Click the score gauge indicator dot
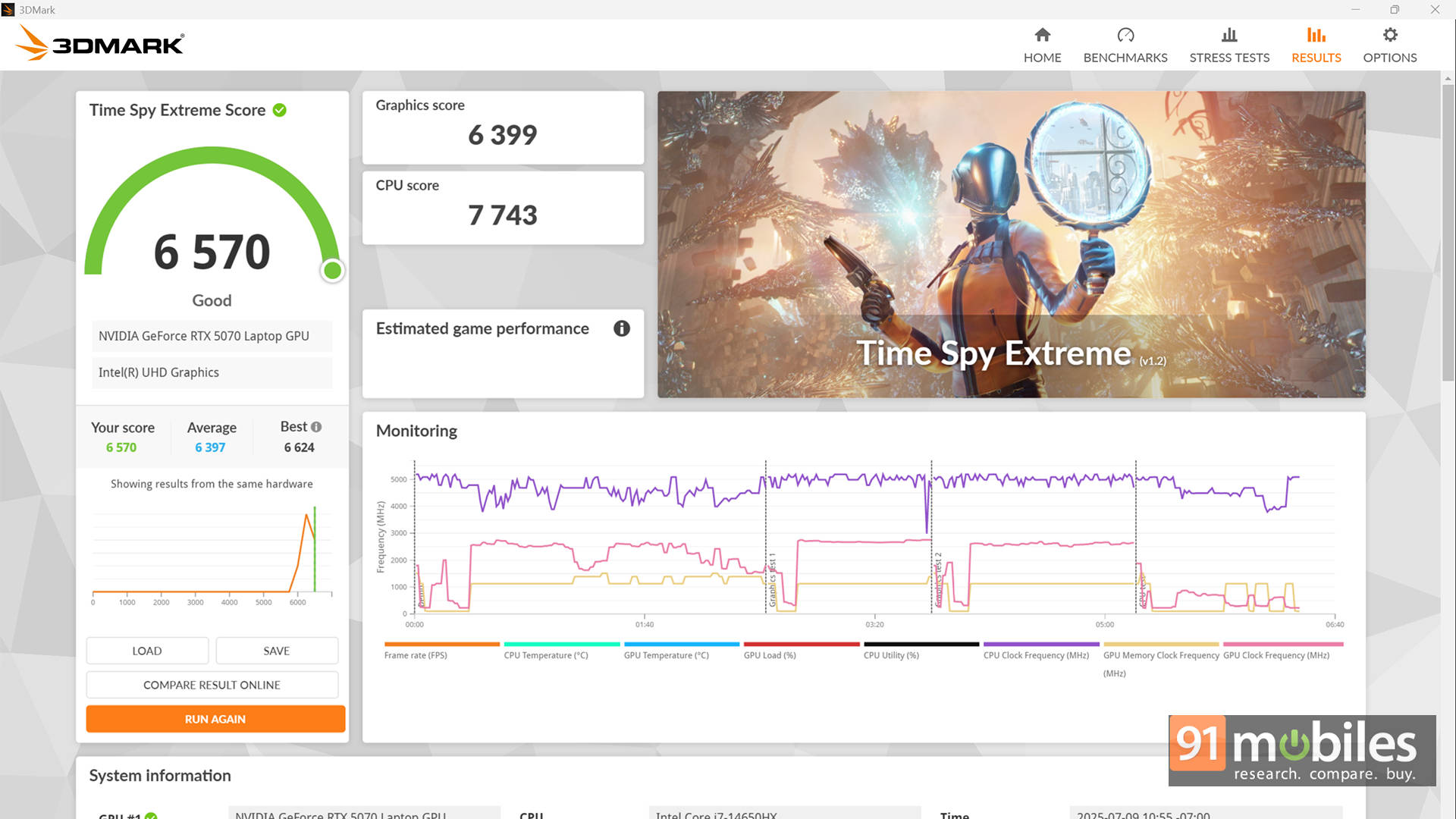Screen dimensions: 1456x819 coord(332,270)
